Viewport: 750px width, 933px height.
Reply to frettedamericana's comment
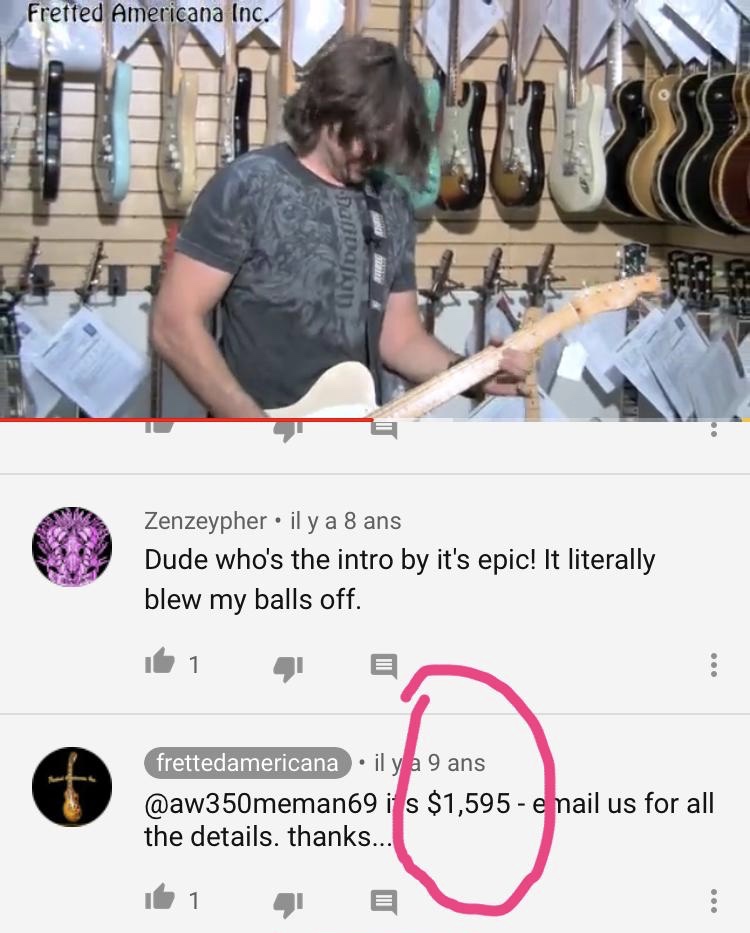pos(384,901)
